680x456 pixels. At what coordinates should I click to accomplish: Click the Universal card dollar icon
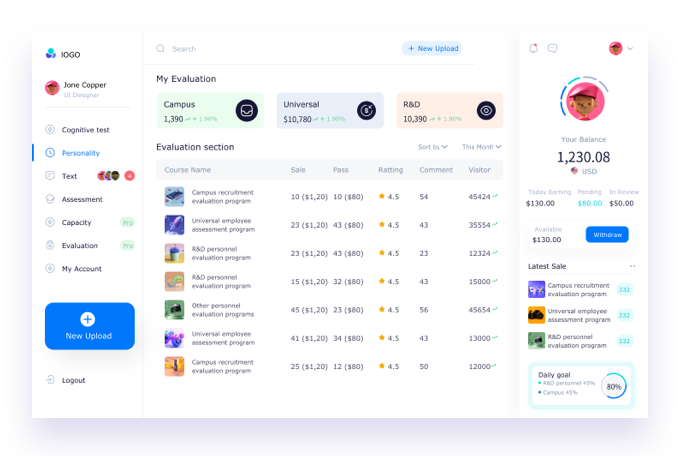[367, 111]
